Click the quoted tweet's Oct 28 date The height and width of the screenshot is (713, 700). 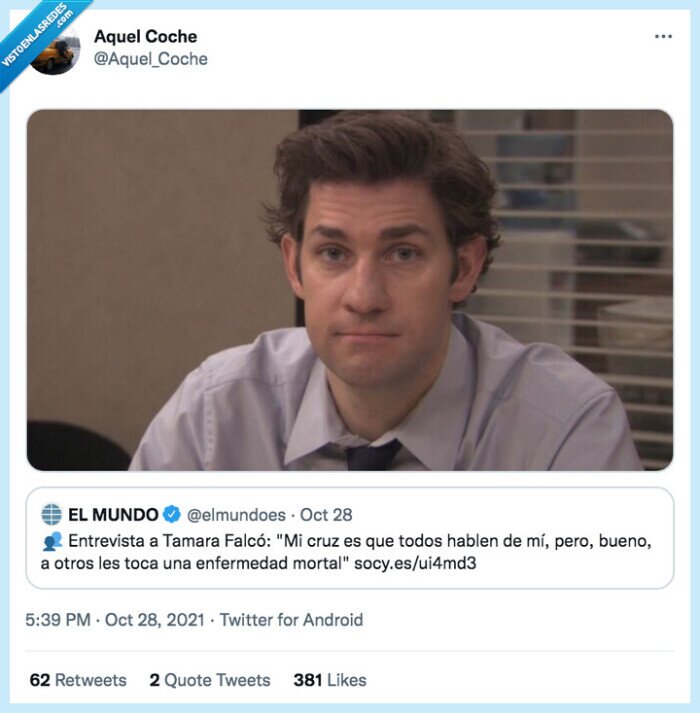(x=326, y=515)
